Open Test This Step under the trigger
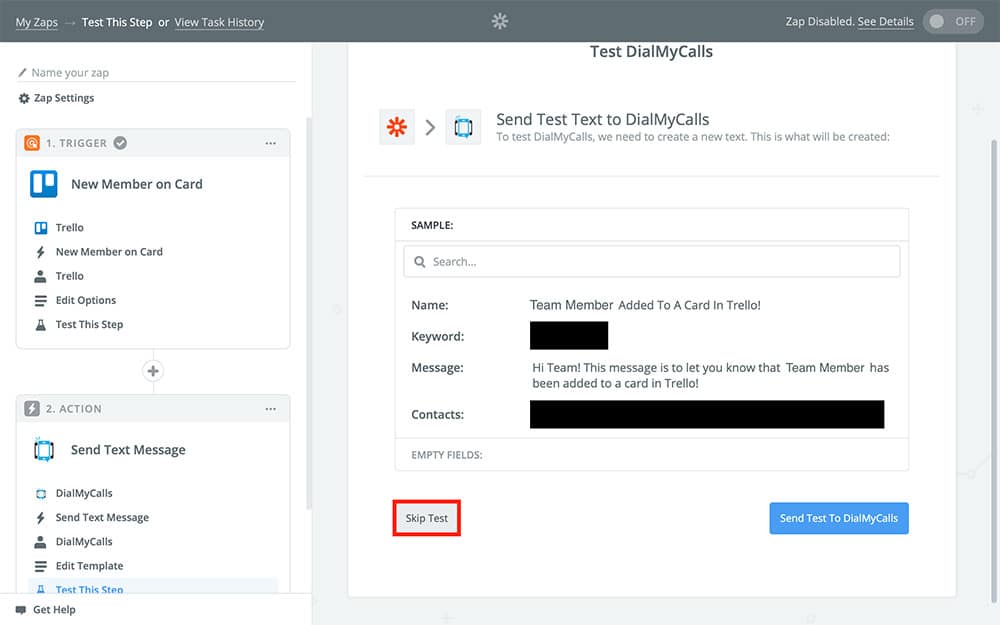Viewport: 1000px width, 625px height. click(89, 324)
